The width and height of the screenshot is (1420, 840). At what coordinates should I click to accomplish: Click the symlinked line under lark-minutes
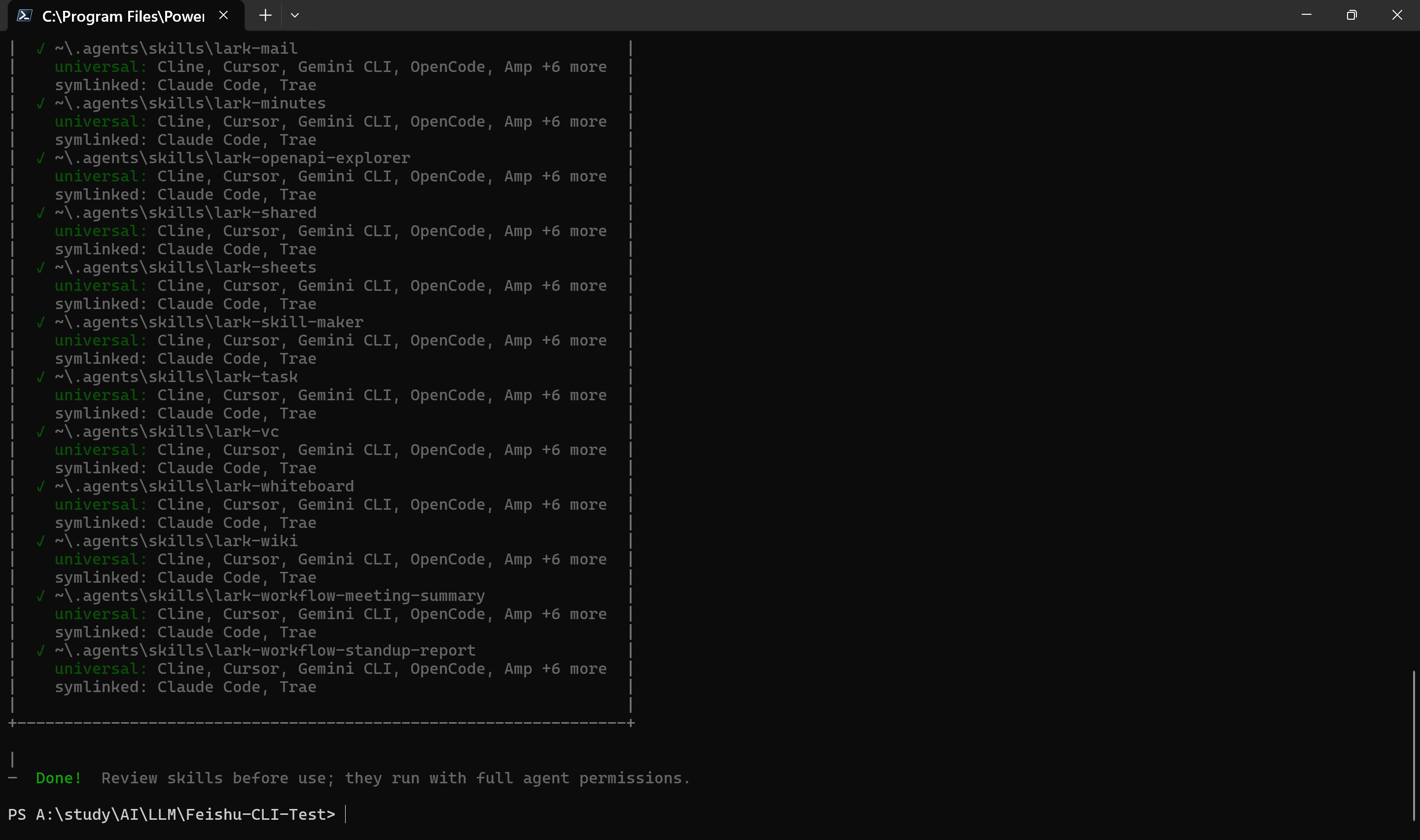tap(186, 140)
